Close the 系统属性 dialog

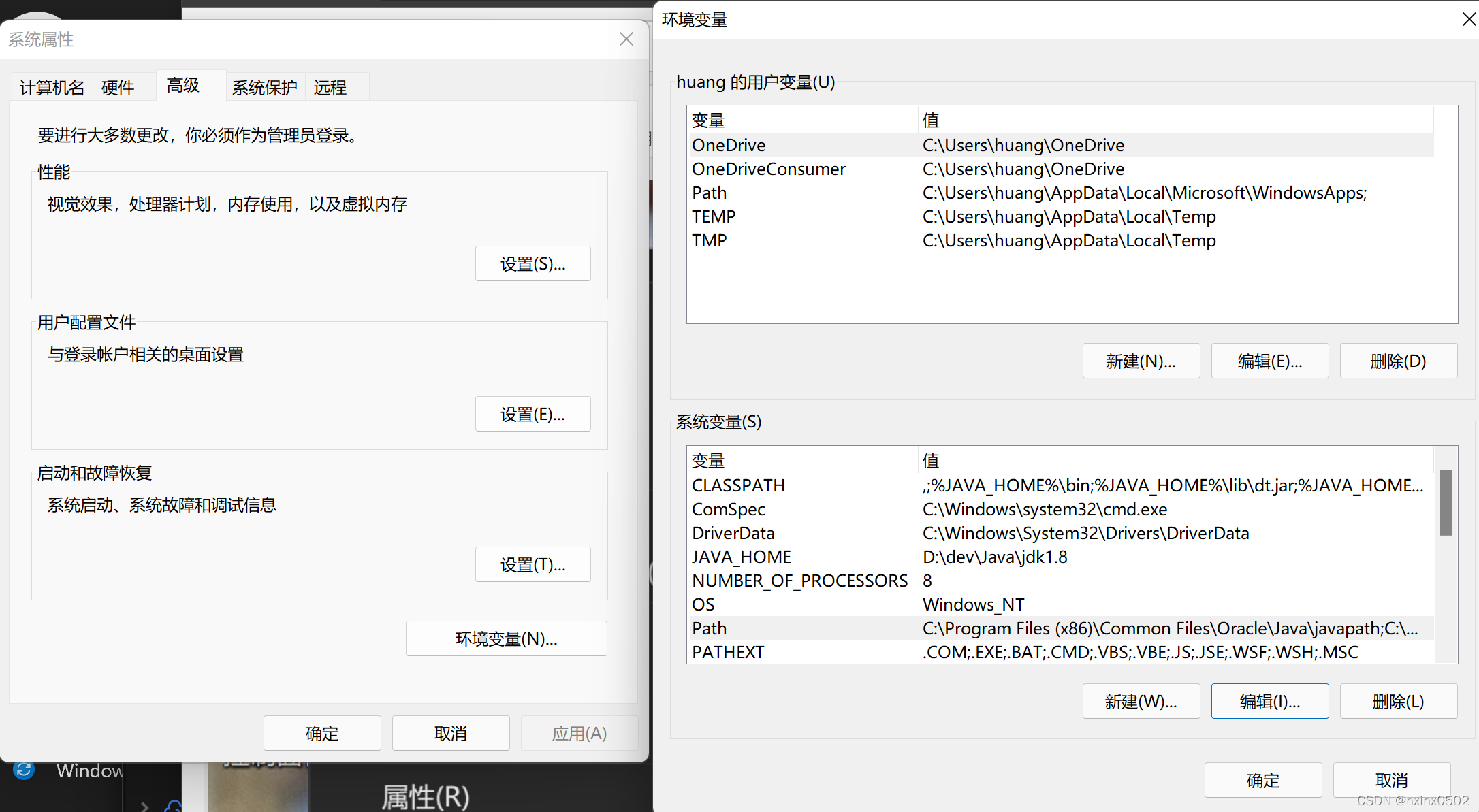coord(626,39)
